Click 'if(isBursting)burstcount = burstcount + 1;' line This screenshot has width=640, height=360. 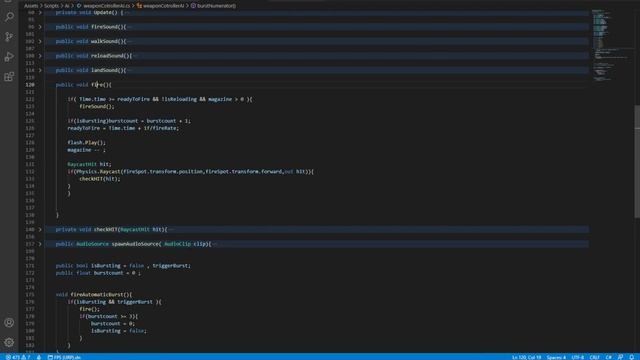pyautogui.click(x=129, y=121)
